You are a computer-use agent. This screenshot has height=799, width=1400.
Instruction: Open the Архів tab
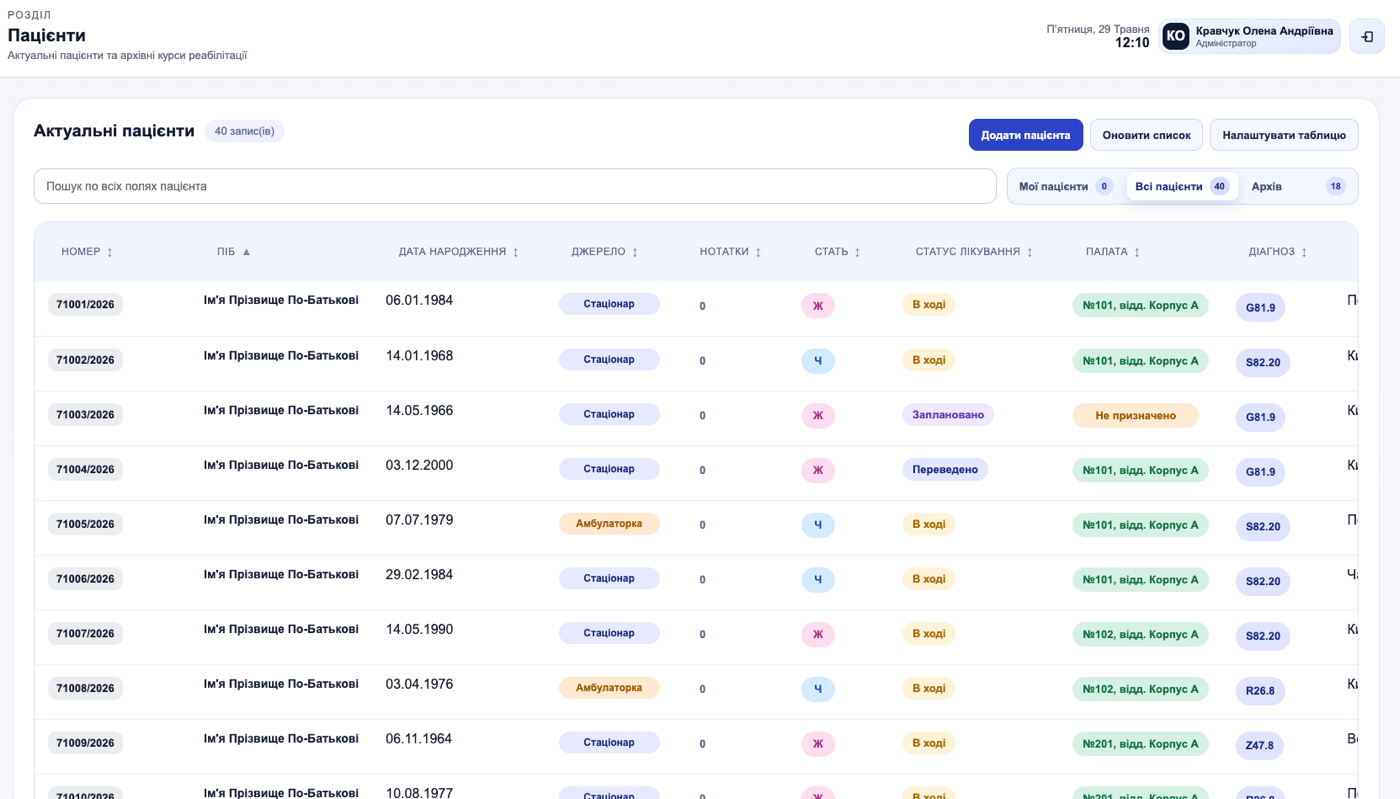(x=1298, y=186)
